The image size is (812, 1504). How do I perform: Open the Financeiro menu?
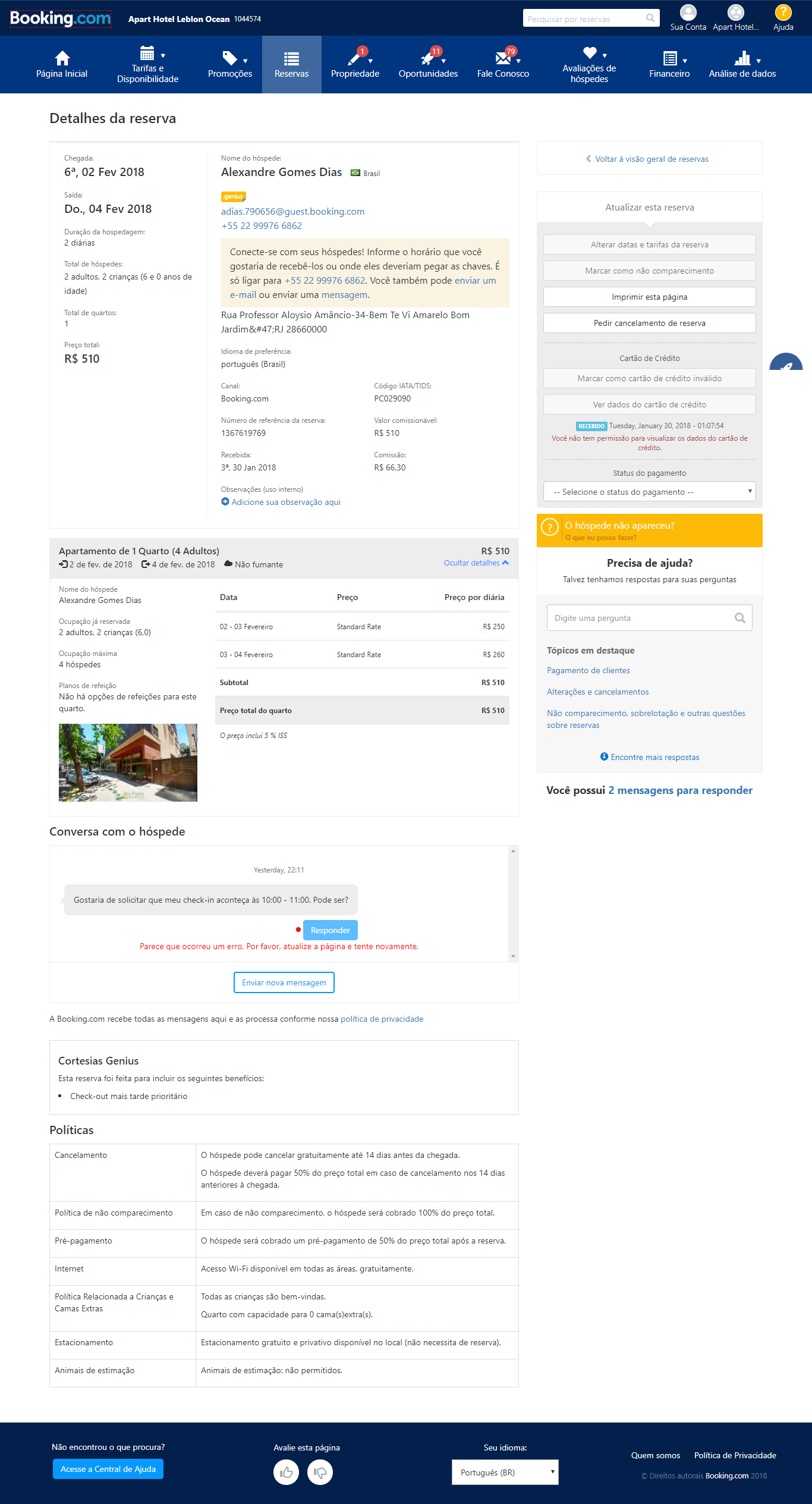[x=669, y=64]
